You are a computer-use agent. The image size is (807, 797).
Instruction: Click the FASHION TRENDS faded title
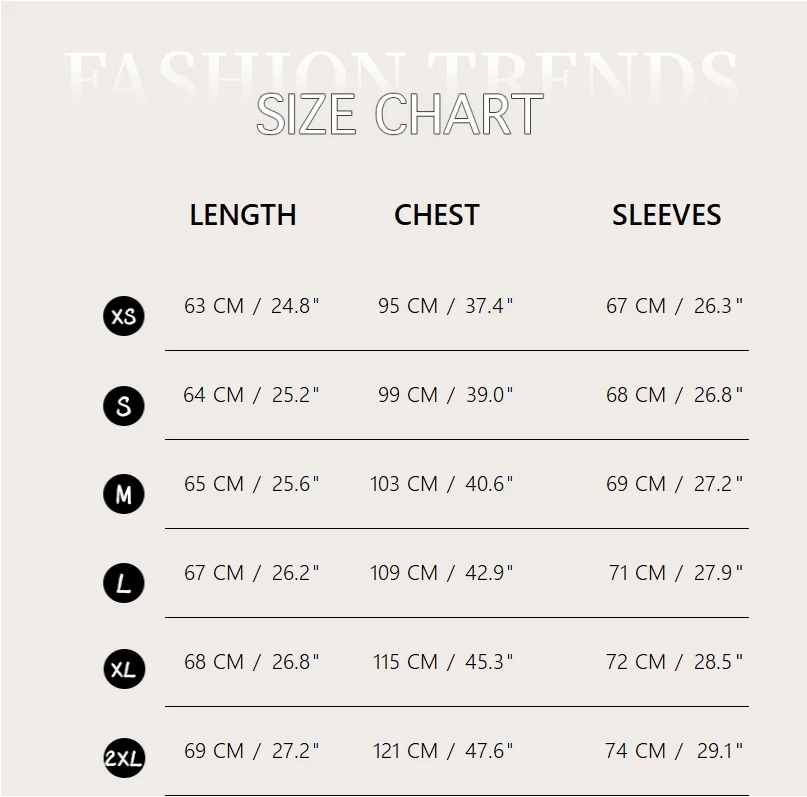pyautogui.click(x=400, y=75)
